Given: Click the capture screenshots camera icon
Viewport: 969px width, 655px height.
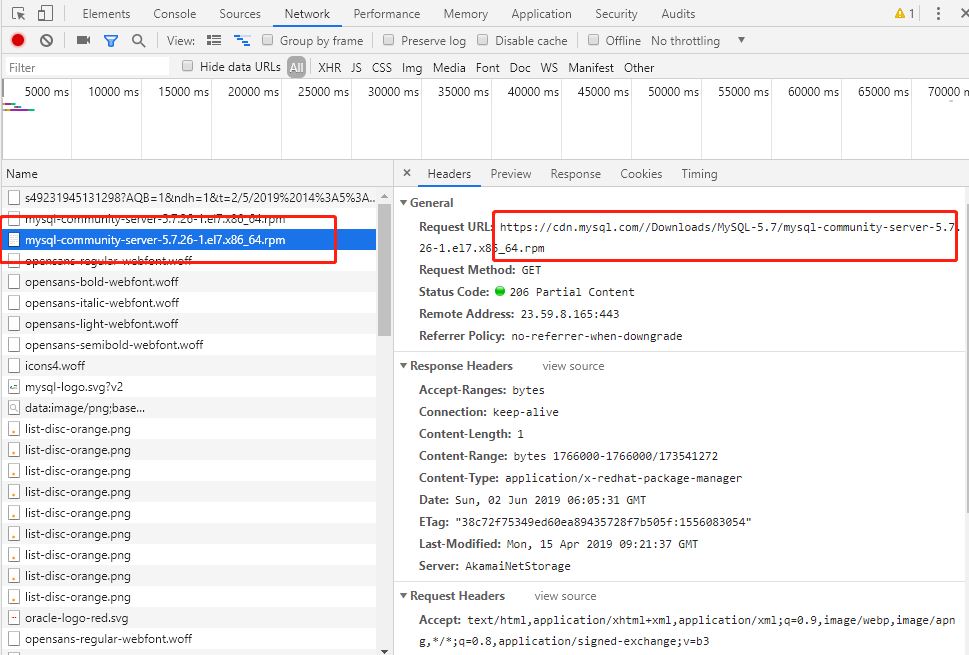Looking at the screenshot, I should click(84, 40).
